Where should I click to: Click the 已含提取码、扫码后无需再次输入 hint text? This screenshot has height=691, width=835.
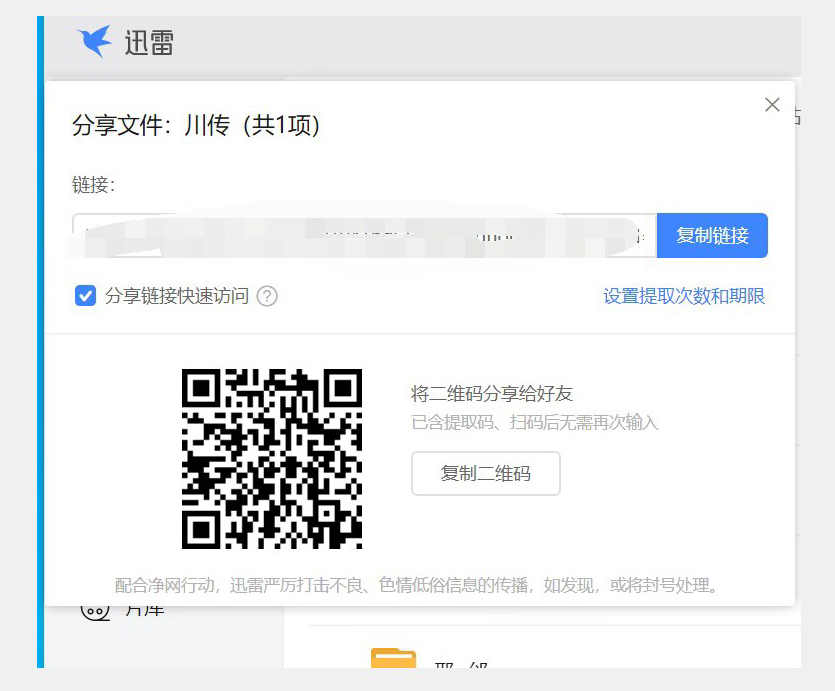[535, 422]
